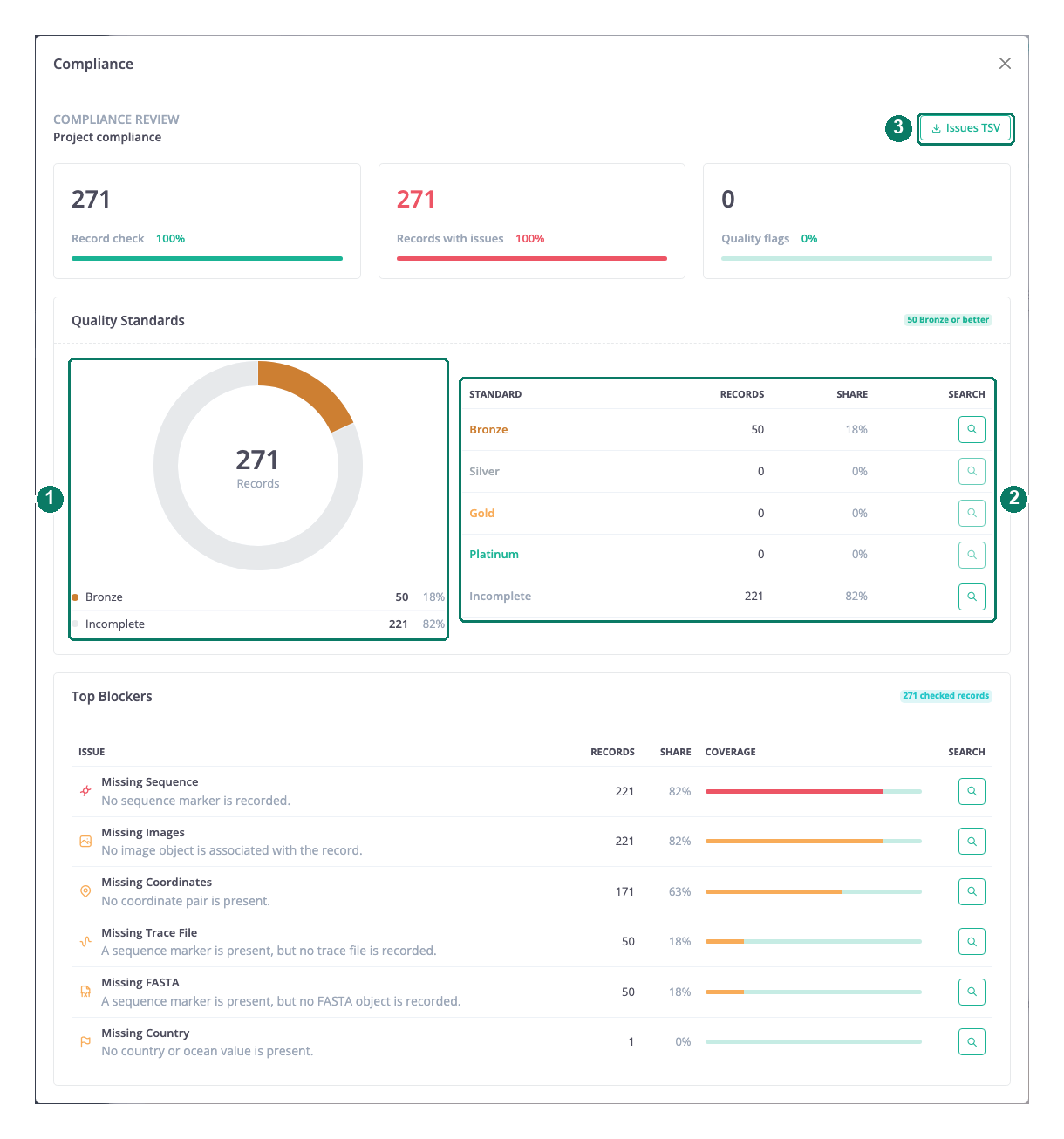Click the Missing Images coverage bar
The image size is (1064, 1139).
pos(814,841)
